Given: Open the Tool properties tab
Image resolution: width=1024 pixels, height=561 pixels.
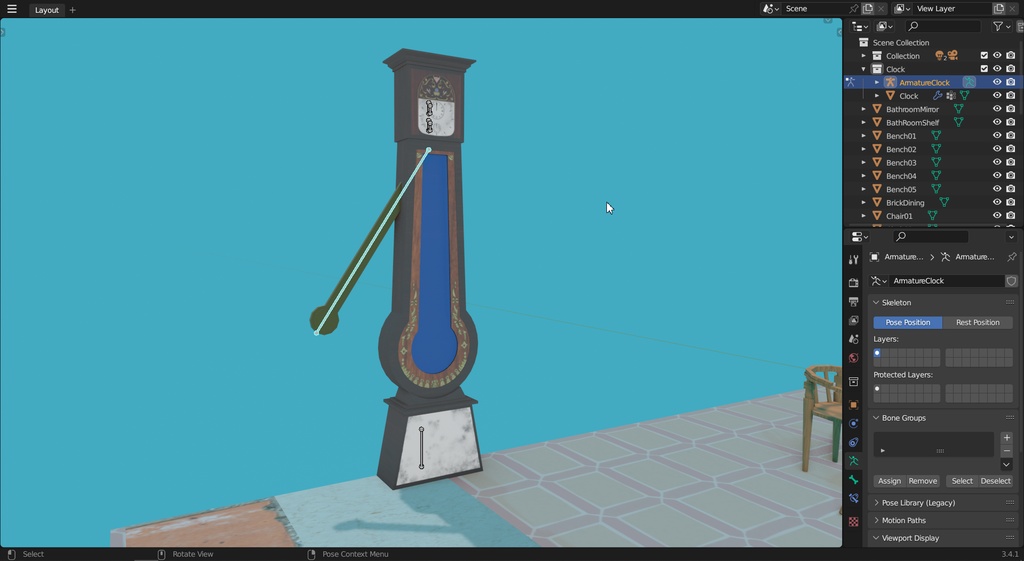Looking at the screenshot, I should point(853,259).
